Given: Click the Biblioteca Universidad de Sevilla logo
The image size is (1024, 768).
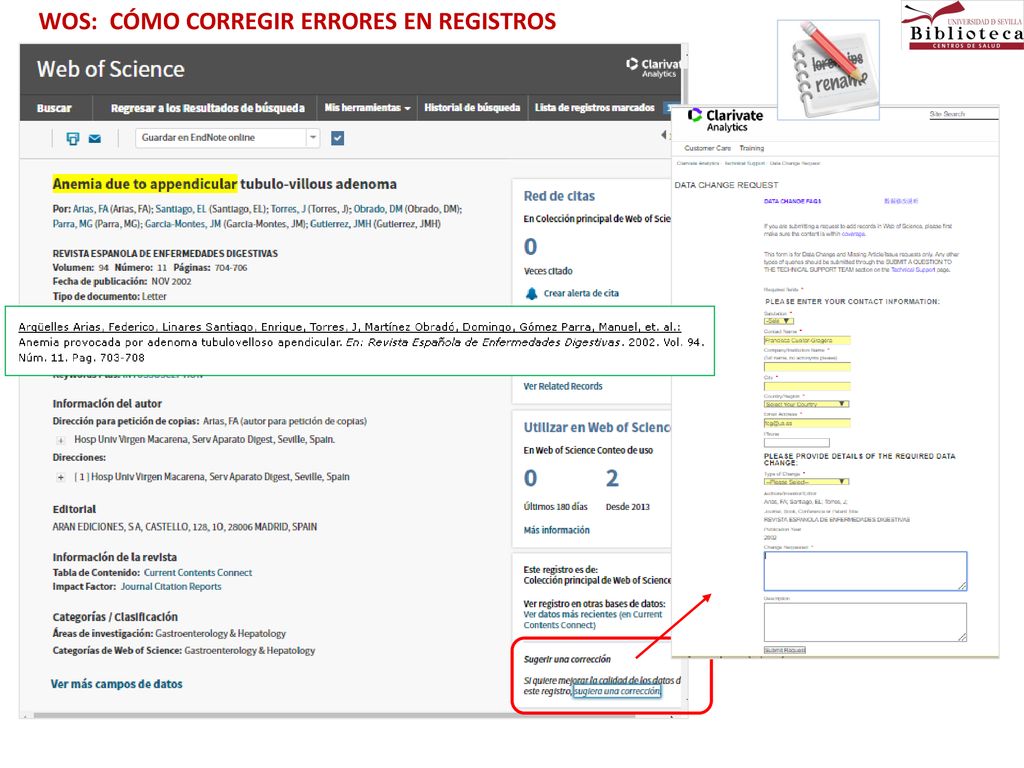Looking at the screenshot, I should coord(961,26).
